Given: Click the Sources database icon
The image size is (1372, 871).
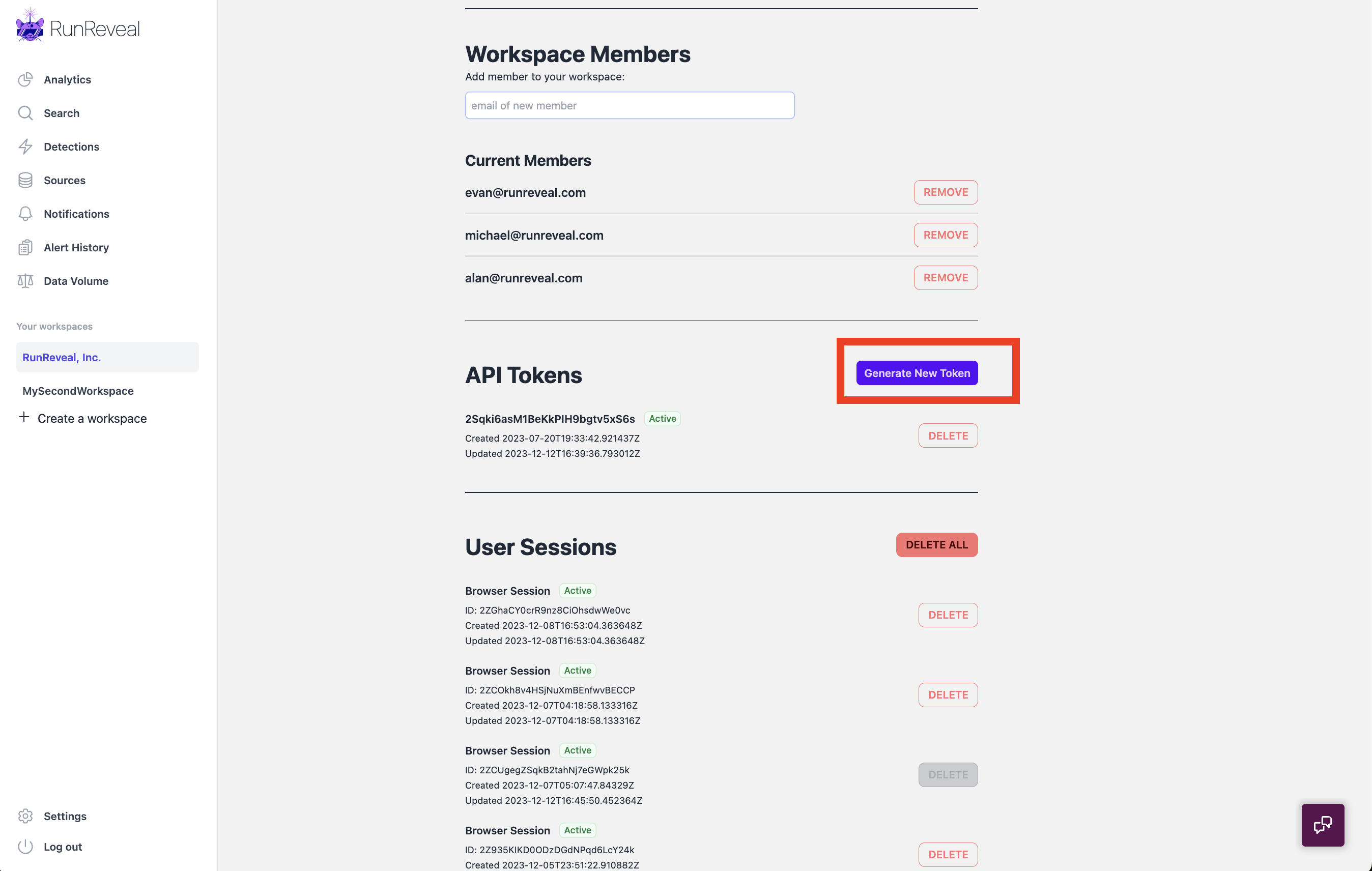Looking at the screenshot, I should pos(25,181).
